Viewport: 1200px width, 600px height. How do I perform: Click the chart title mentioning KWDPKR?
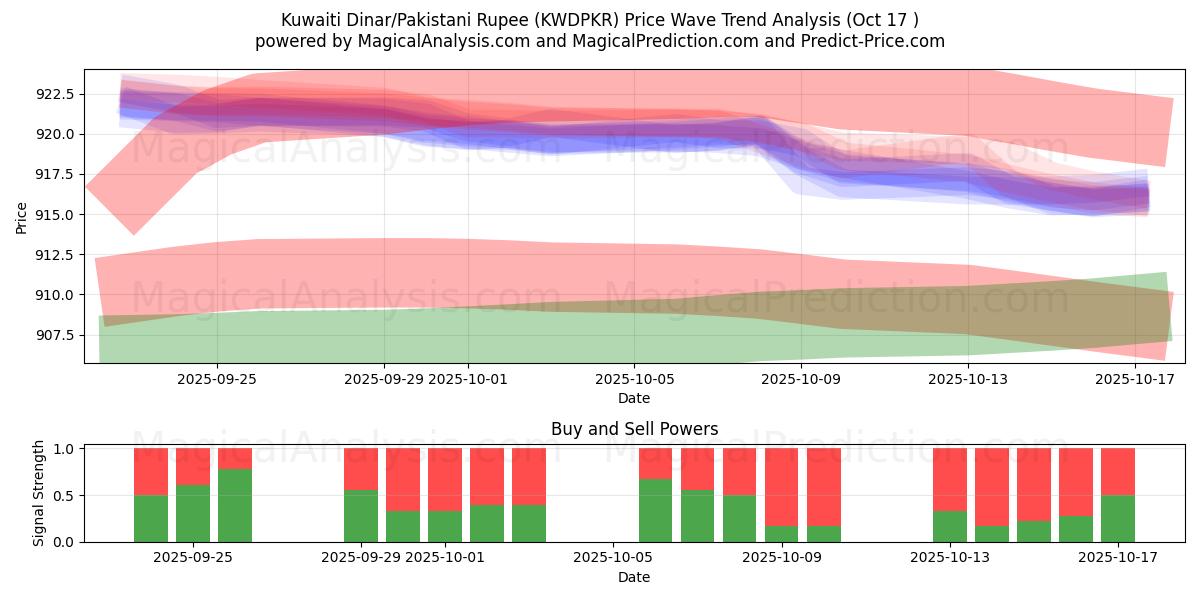599,20
